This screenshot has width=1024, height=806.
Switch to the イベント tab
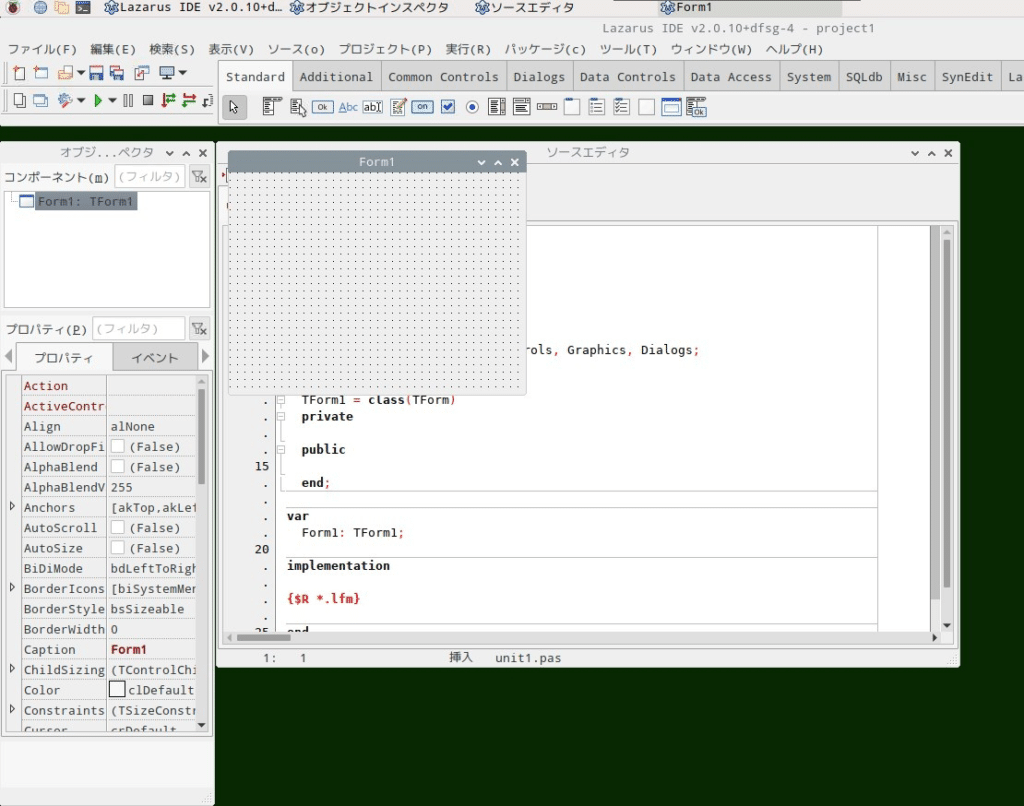pyautogui.click(x=155, y=358)
